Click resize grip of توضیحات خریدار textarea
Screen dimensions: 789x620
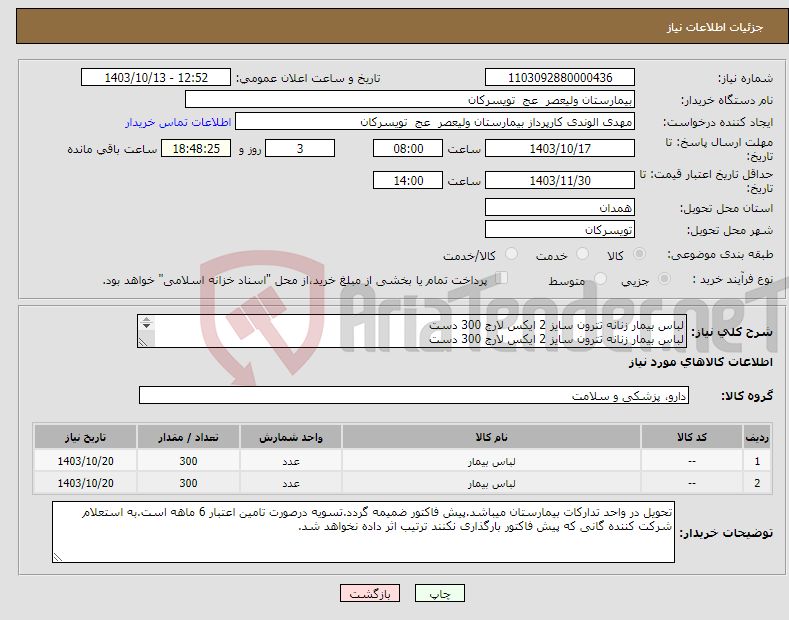58,557
